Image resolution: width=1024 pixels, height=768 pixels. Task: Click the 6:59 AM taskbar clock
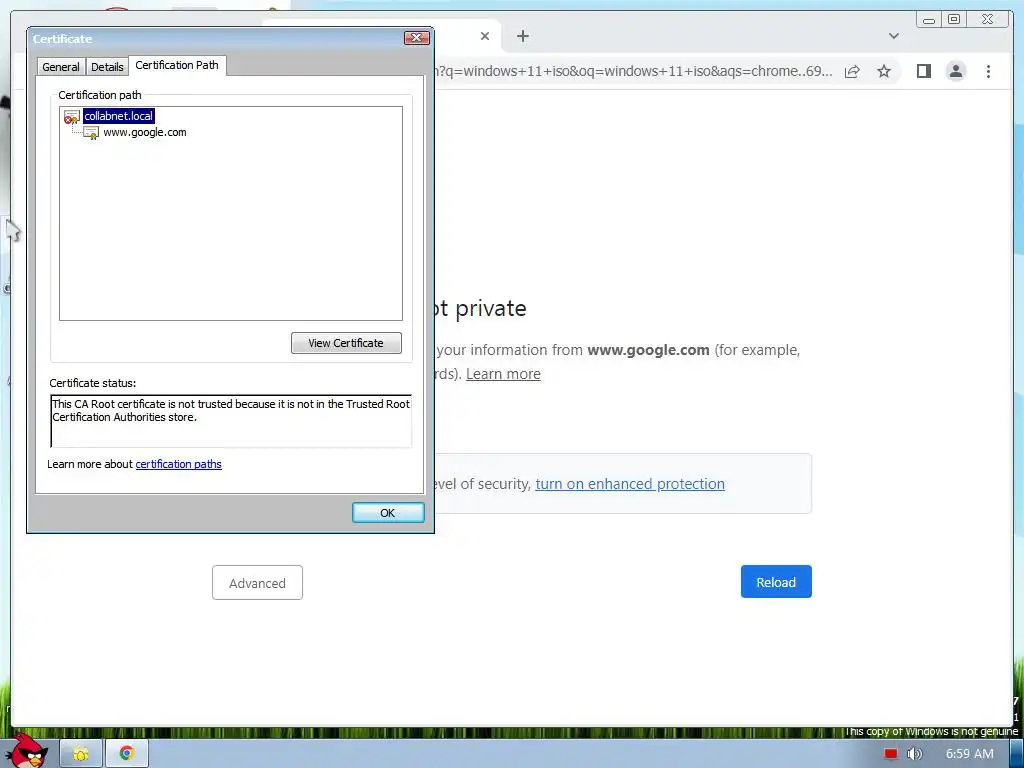pyautogui.click(x=969, y=754)
